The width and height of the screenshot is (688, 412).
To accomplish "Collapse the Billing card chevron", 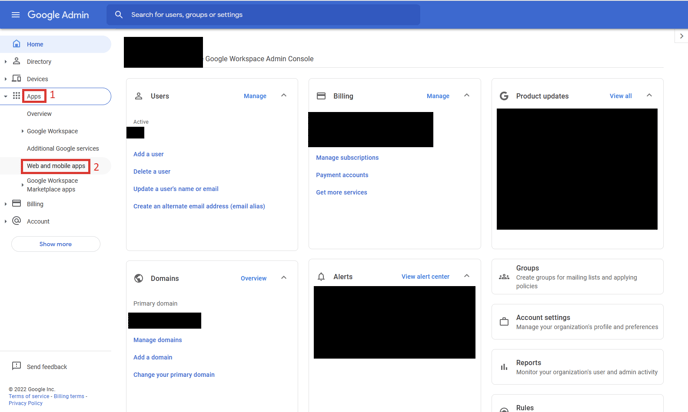I will (x=467, y=96).
